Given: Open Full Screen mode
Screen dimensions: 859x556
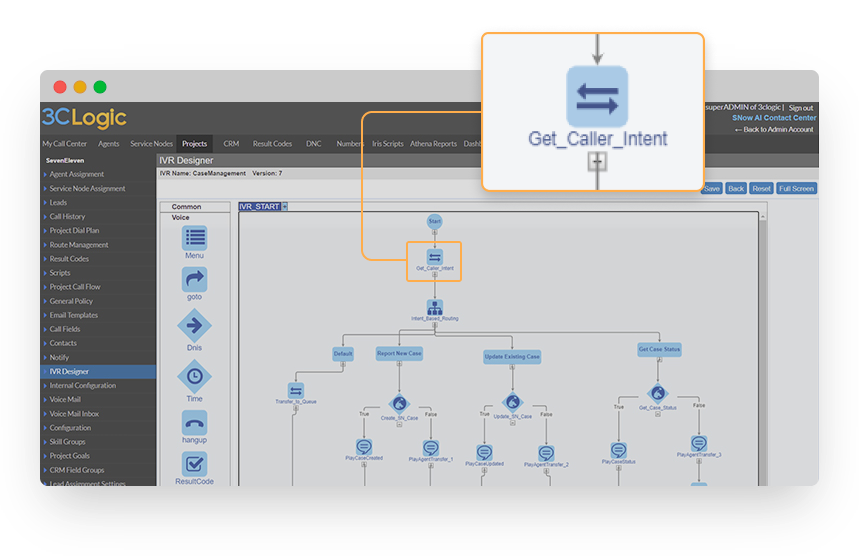Looking at the screenshot, I should click(x=797, y=188).
